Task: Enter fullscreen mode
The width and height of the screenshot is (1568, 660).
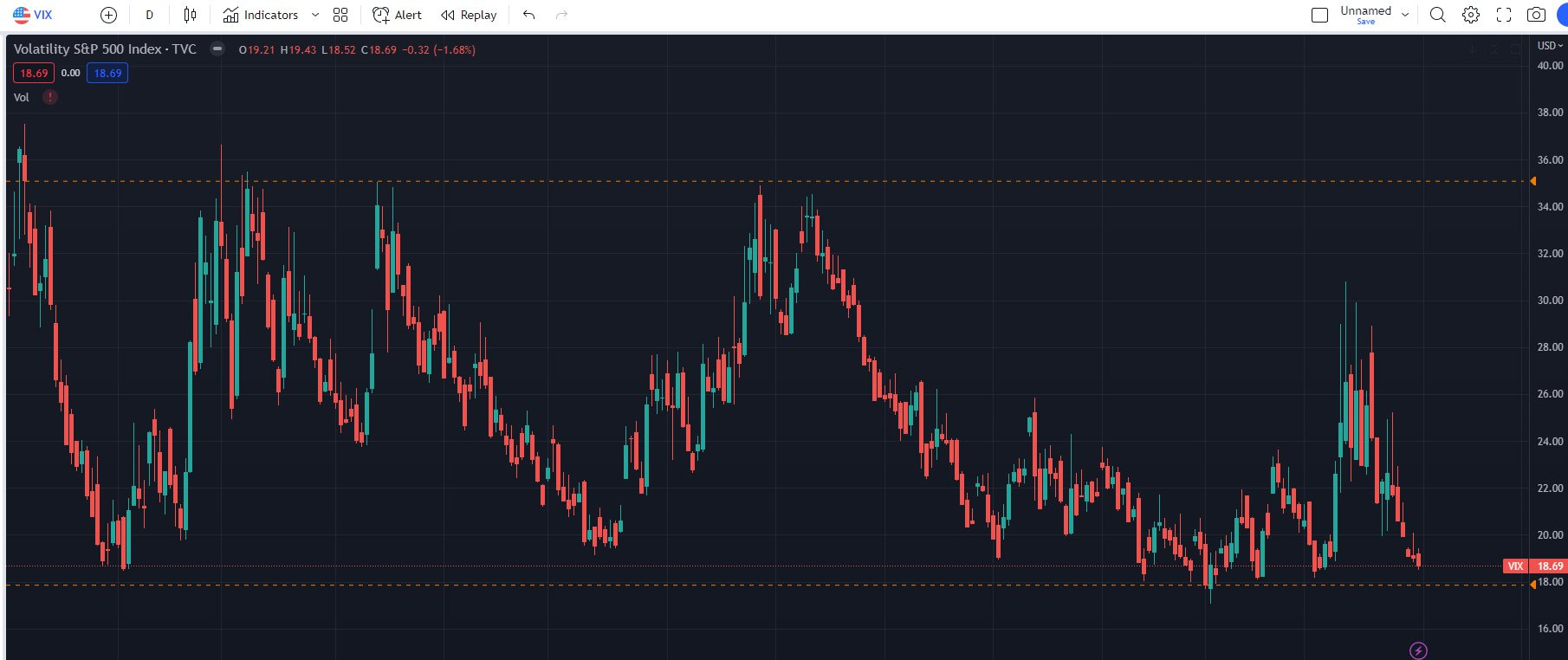Action: click(1504, 15)
